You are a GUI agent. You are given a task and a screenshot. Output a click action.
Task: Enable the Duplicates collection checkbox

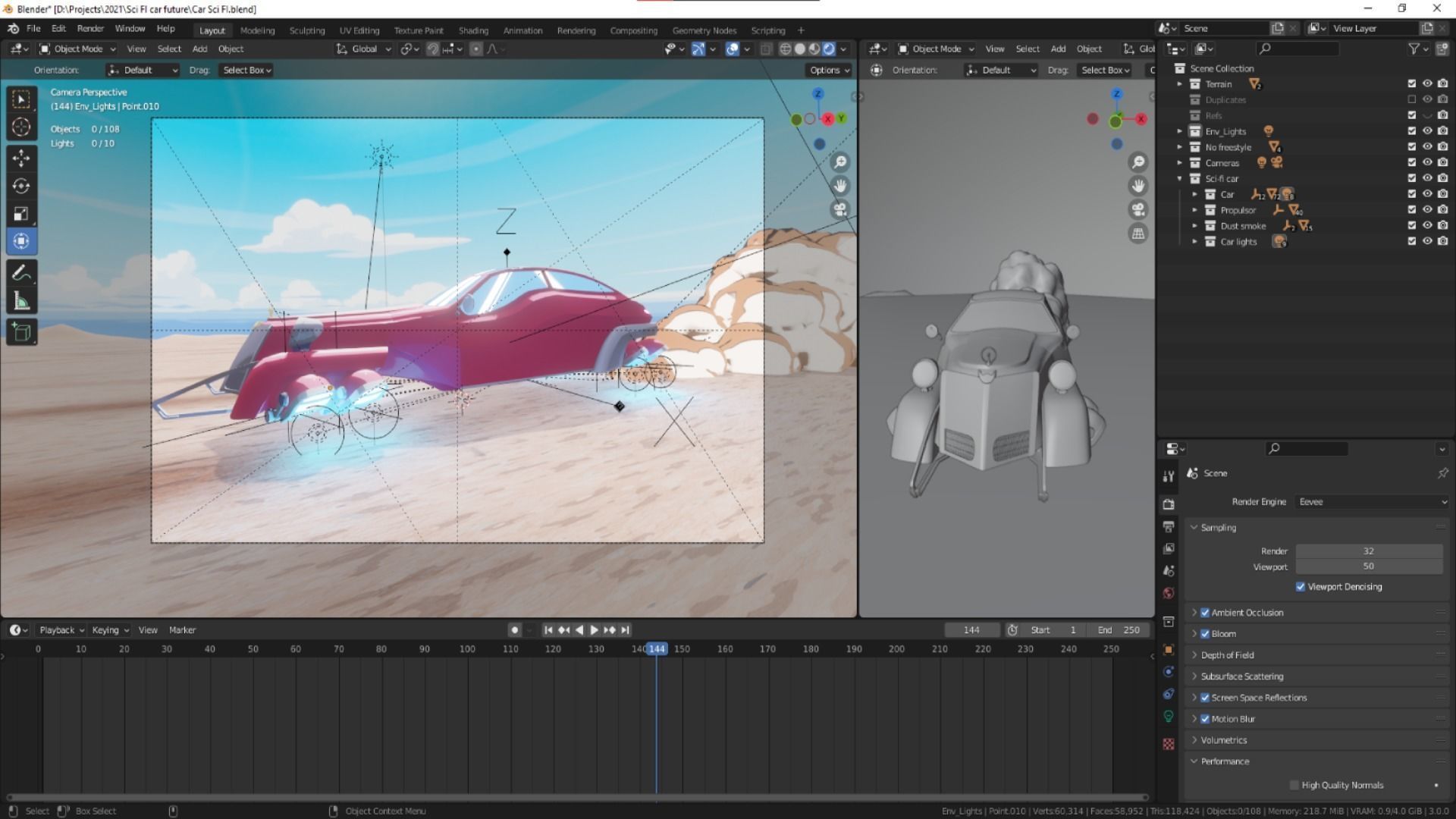(x=1412, y=100)
